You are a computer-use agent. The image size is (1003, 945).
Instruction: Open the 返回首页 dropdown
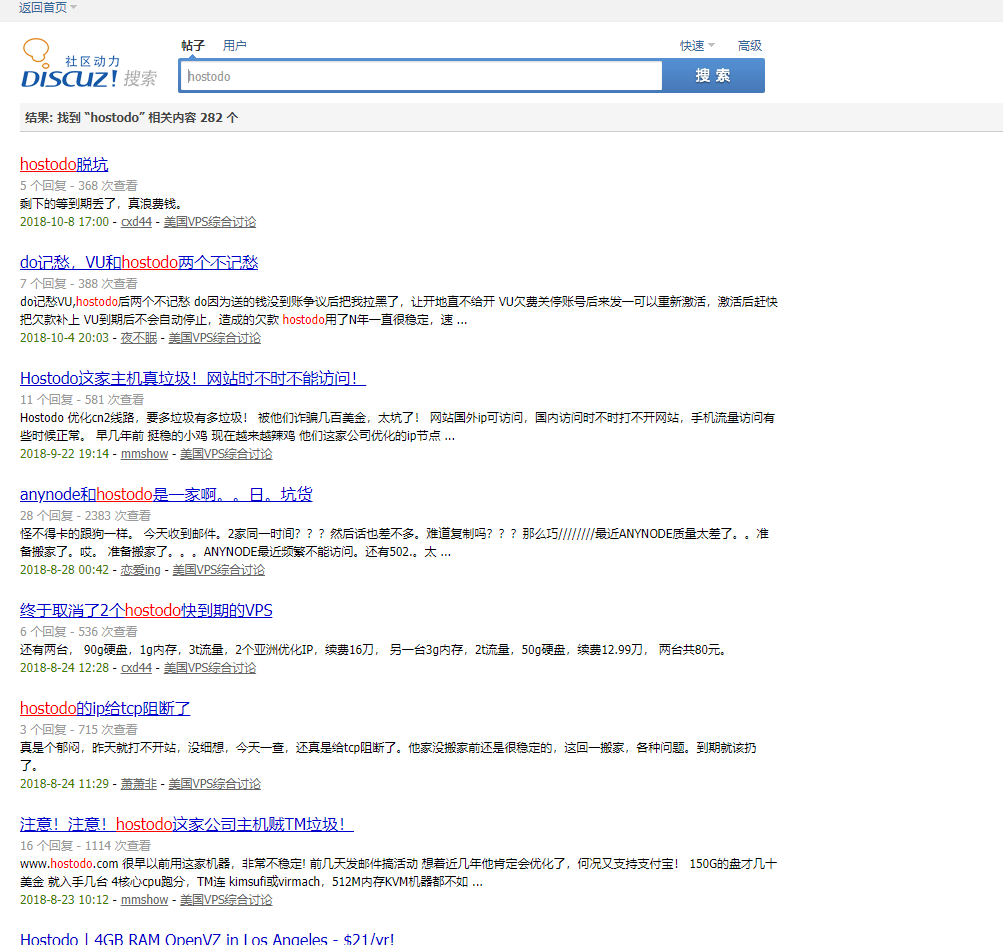click(48, 8)
